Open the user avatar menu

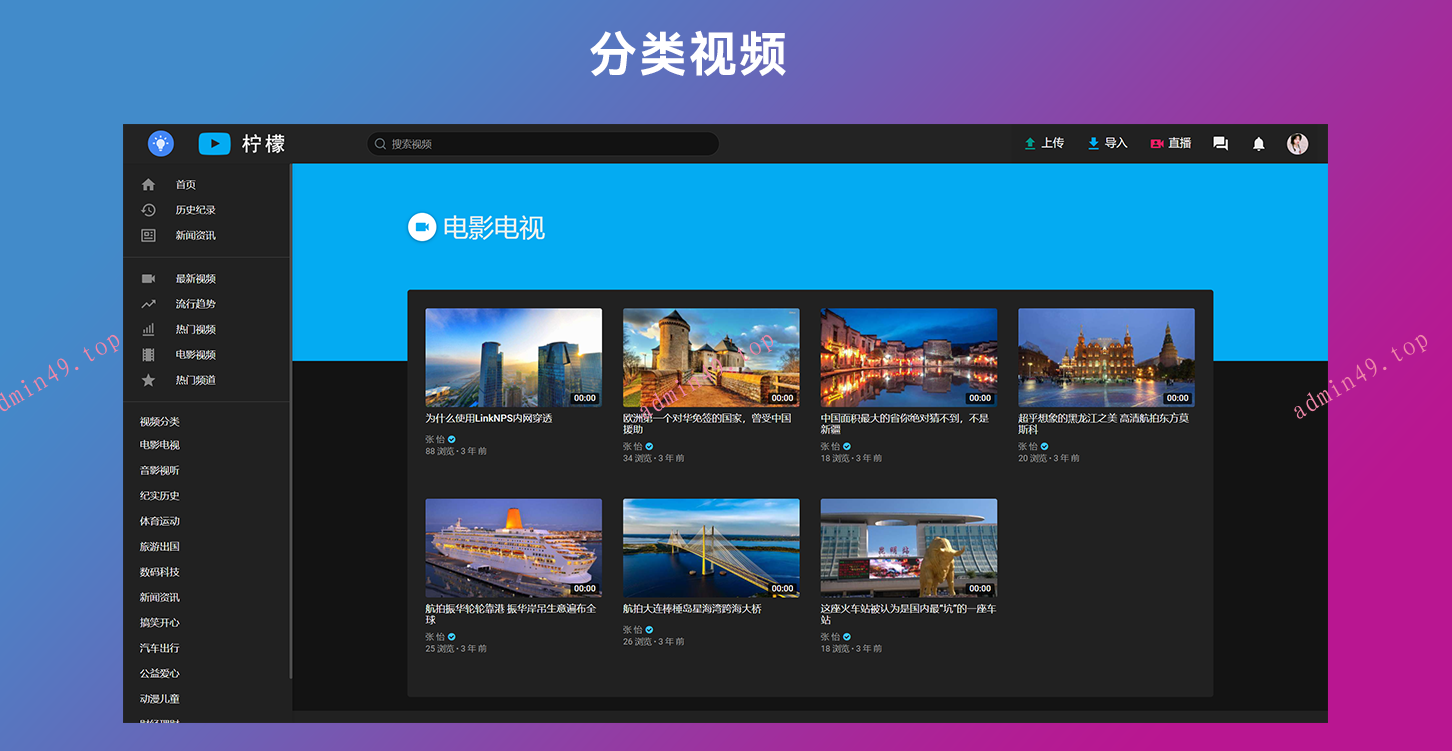tap(1297, 144)
